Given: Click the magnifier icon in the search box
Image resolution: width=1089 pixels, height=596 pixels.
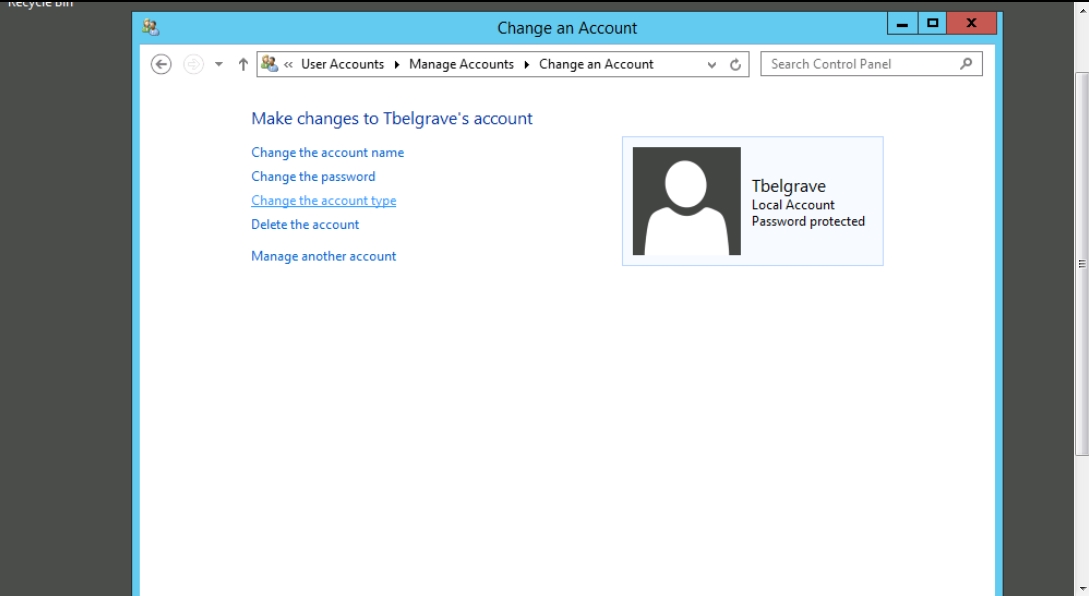Looking at the screenshot, I should click(x=965, y=64).
